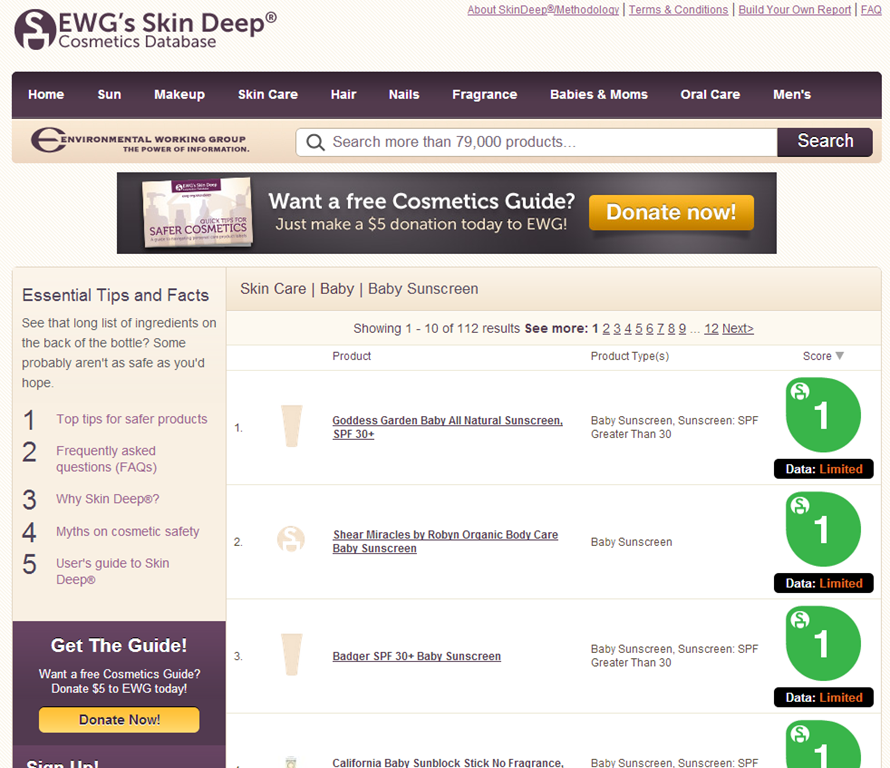890x768 pixels.
Task: Go to results page 7
Action: coord(660,329)
